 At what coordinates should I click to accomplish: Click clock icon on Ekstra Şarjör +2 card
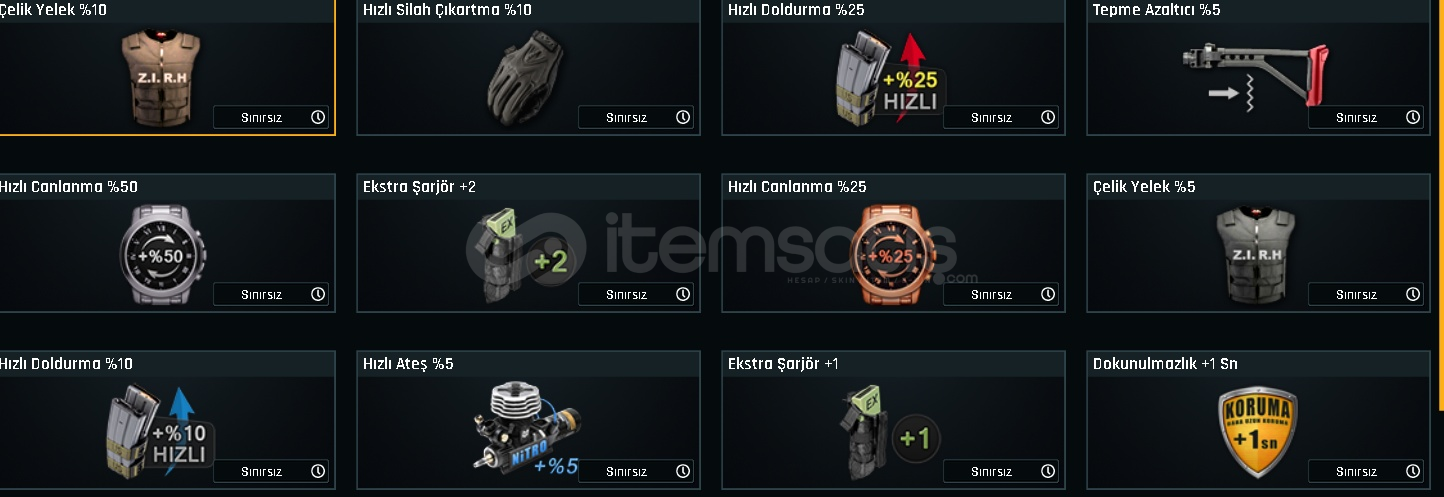[683, 294]
